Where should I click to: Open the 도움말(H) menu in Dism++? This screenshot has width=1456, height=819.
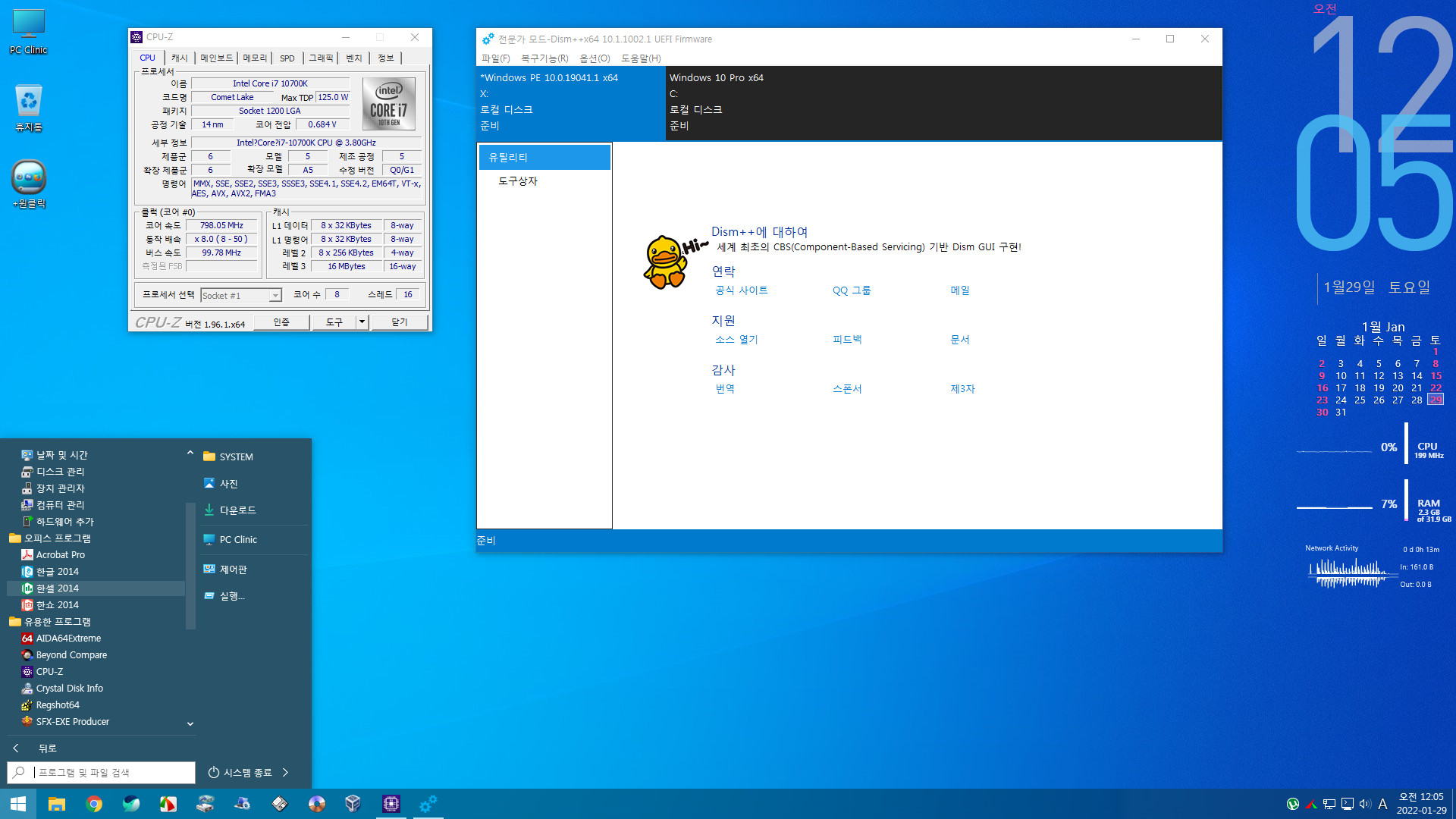tap(641, 58)
